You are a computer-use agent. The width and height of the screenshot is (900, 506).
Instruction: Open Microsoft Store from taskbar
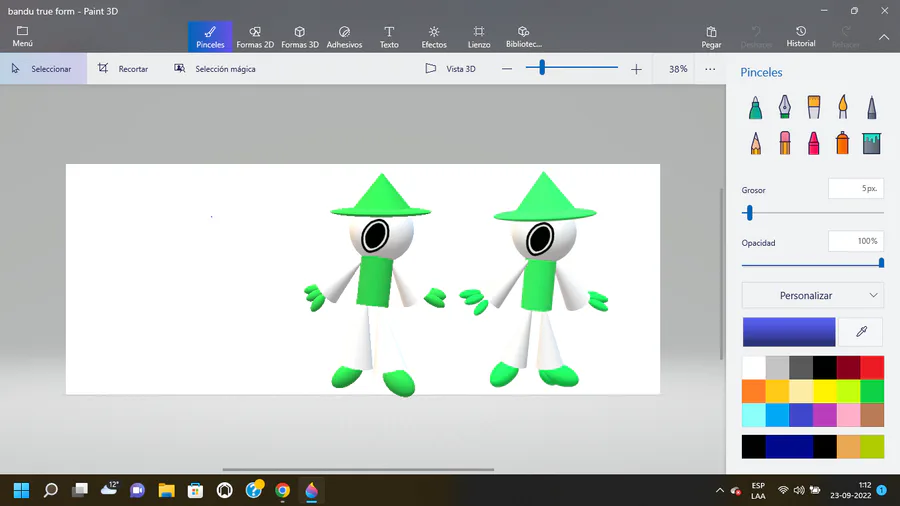(x=195, y=491)
